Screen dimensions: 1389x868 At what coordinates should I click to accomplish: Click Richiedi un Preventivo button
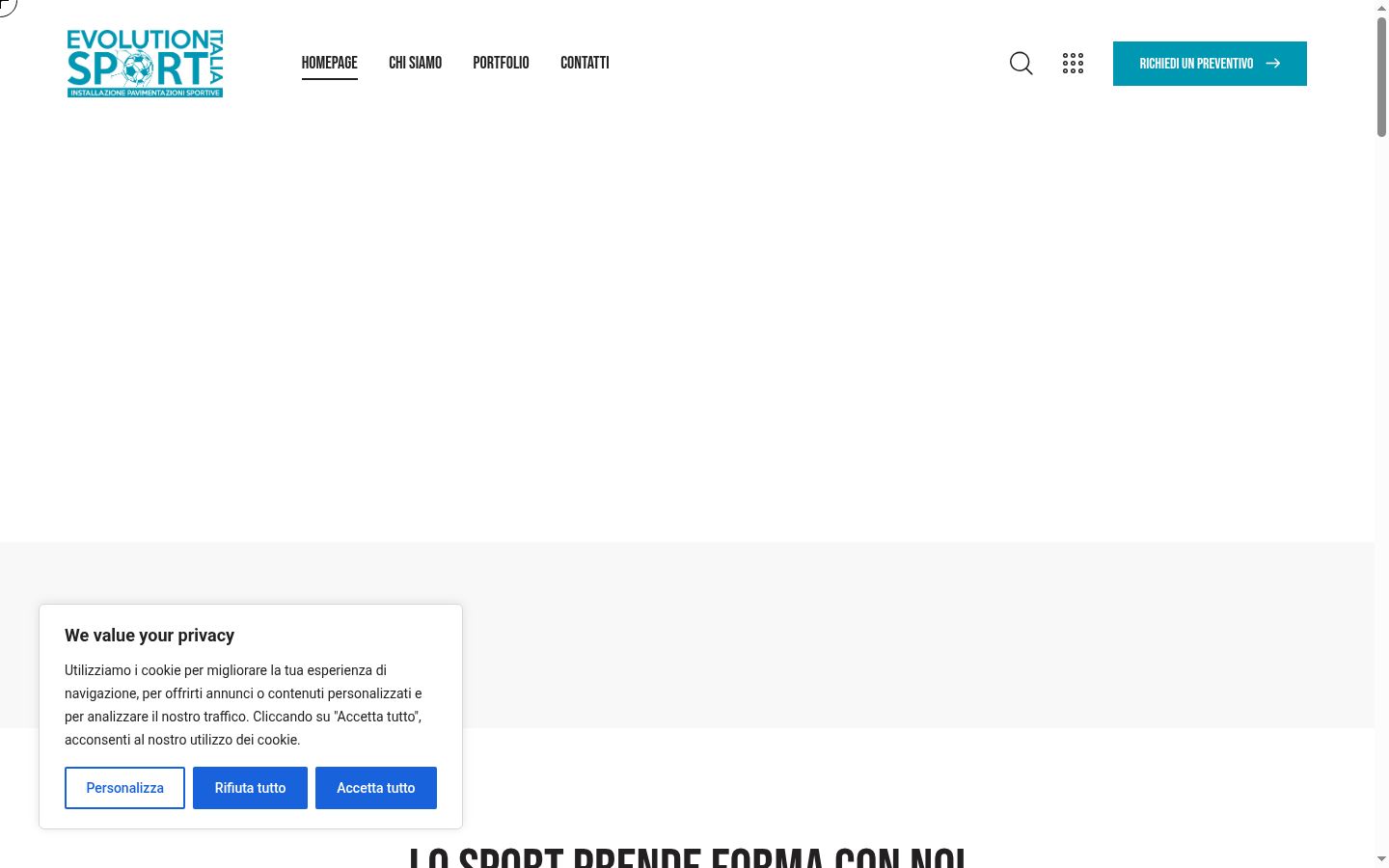pyautogui.click(x=1210, y=64)
